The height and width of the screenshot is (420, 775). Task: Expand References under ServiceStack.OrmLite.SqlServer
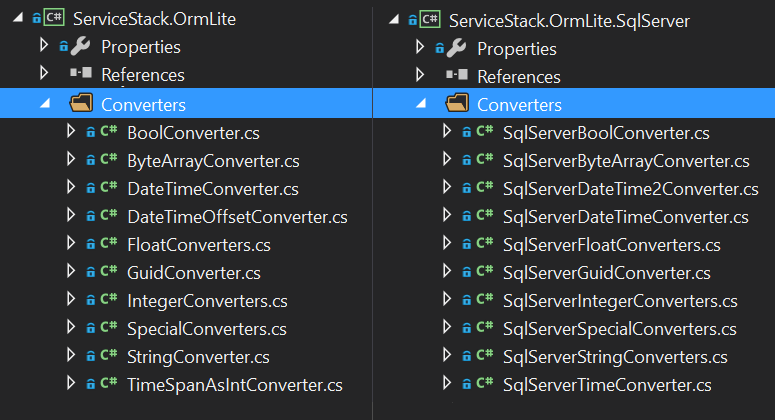point(420,75)
